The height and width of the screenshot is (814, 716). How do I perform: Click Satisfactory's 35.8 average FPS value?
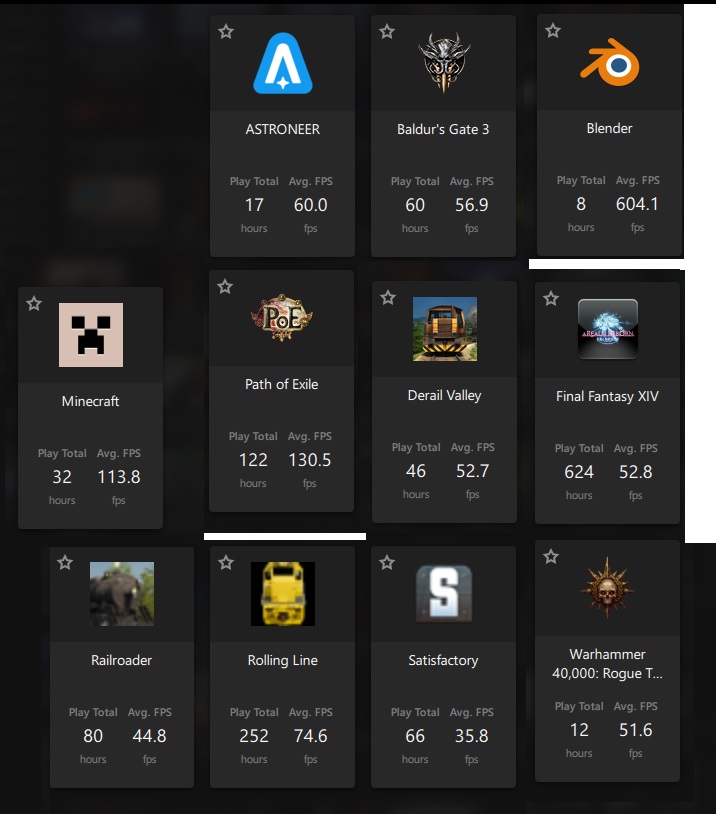471,736
